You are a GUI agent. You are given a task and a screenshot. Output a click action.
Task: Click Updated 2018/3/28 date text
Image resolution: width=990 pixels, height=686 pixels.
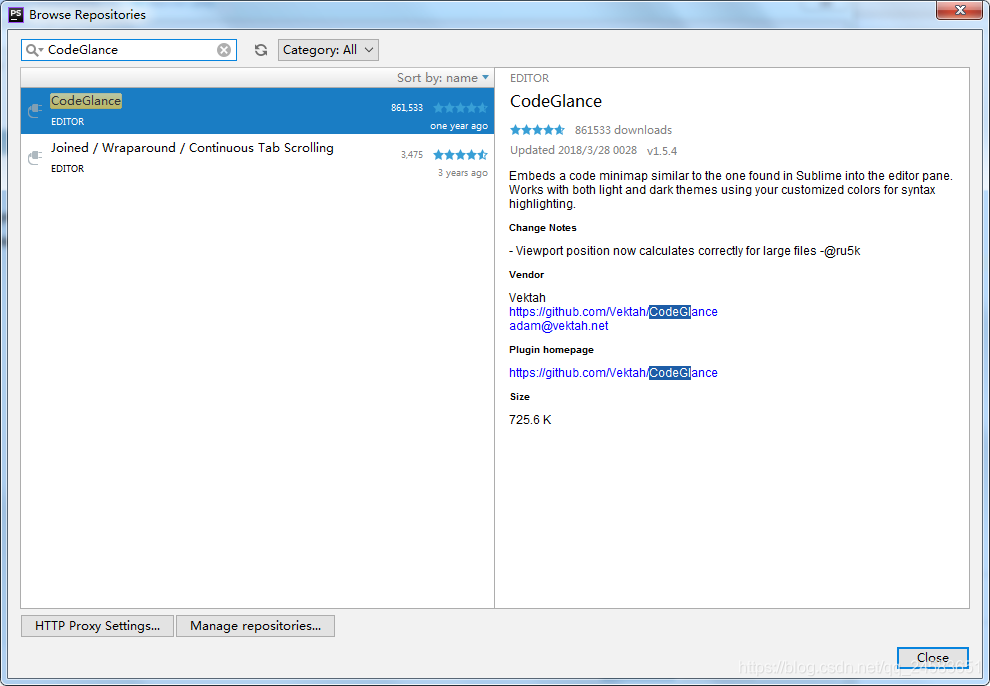click(573, 150)
